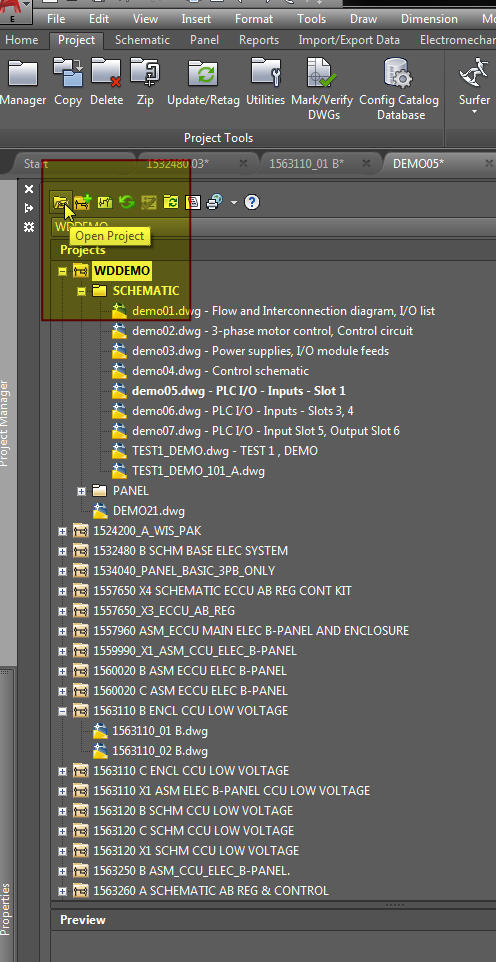
Task: Switch to the Reports ribbon tab
Action: [x=258, y=40]
